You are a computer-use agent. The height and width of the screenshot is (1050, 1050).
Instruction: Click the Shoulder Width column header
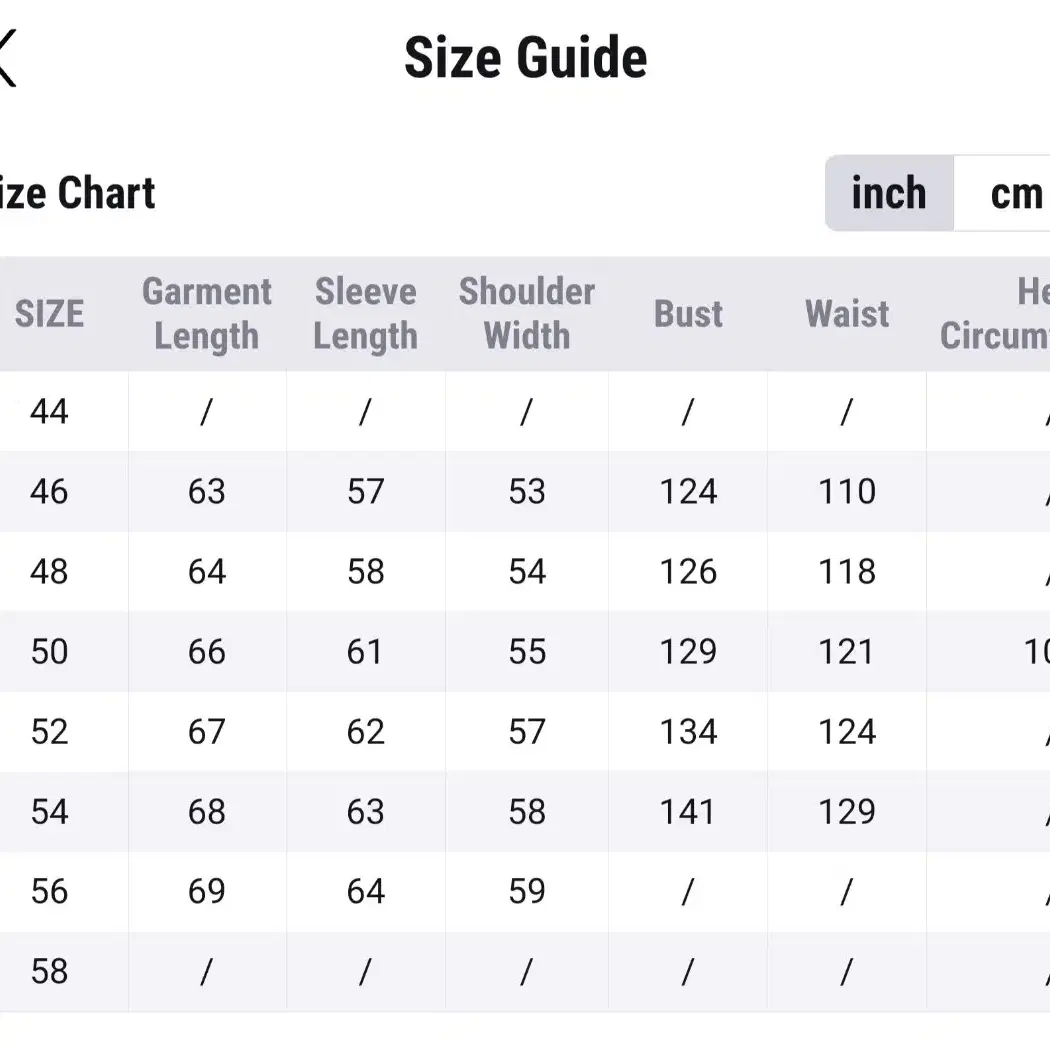pyautogui.click(x=527, y=313)
